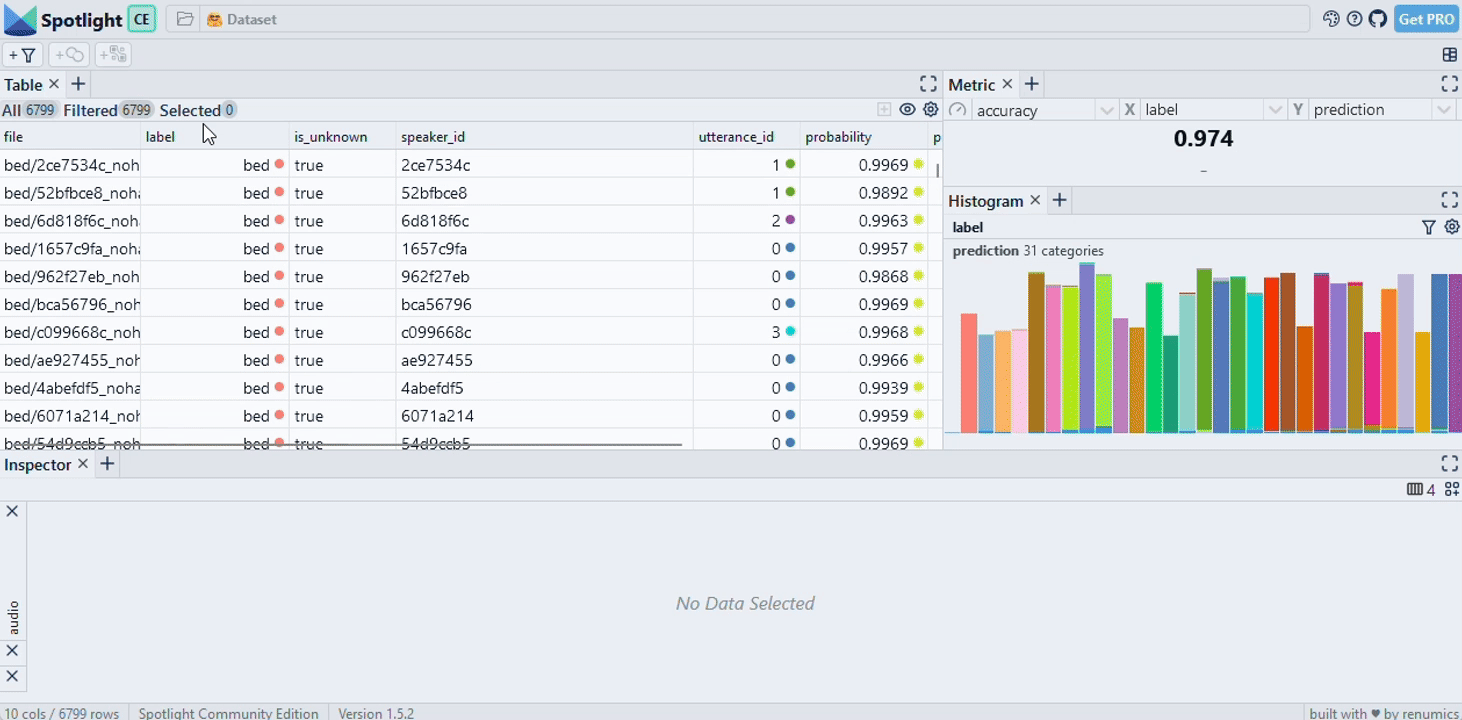Maximize the Histogram panel with fullscreen icon
The height and width of the screenshot is (720, 1462).
point(1449,200)
